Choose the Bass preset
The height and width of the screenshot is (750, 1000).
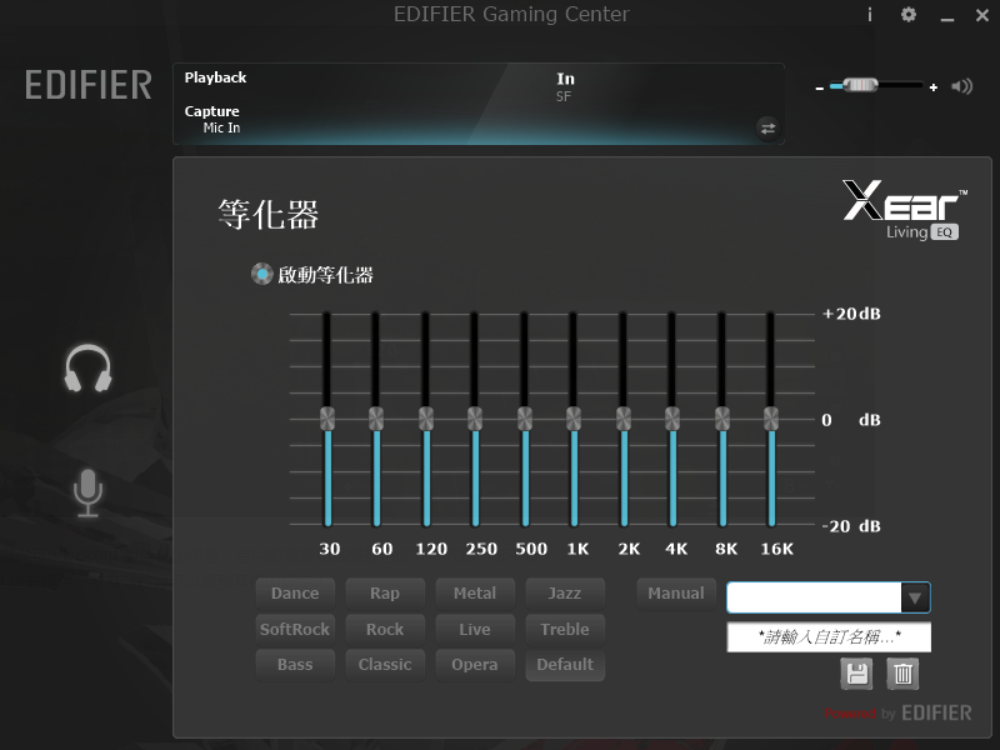tap(295, 665)
